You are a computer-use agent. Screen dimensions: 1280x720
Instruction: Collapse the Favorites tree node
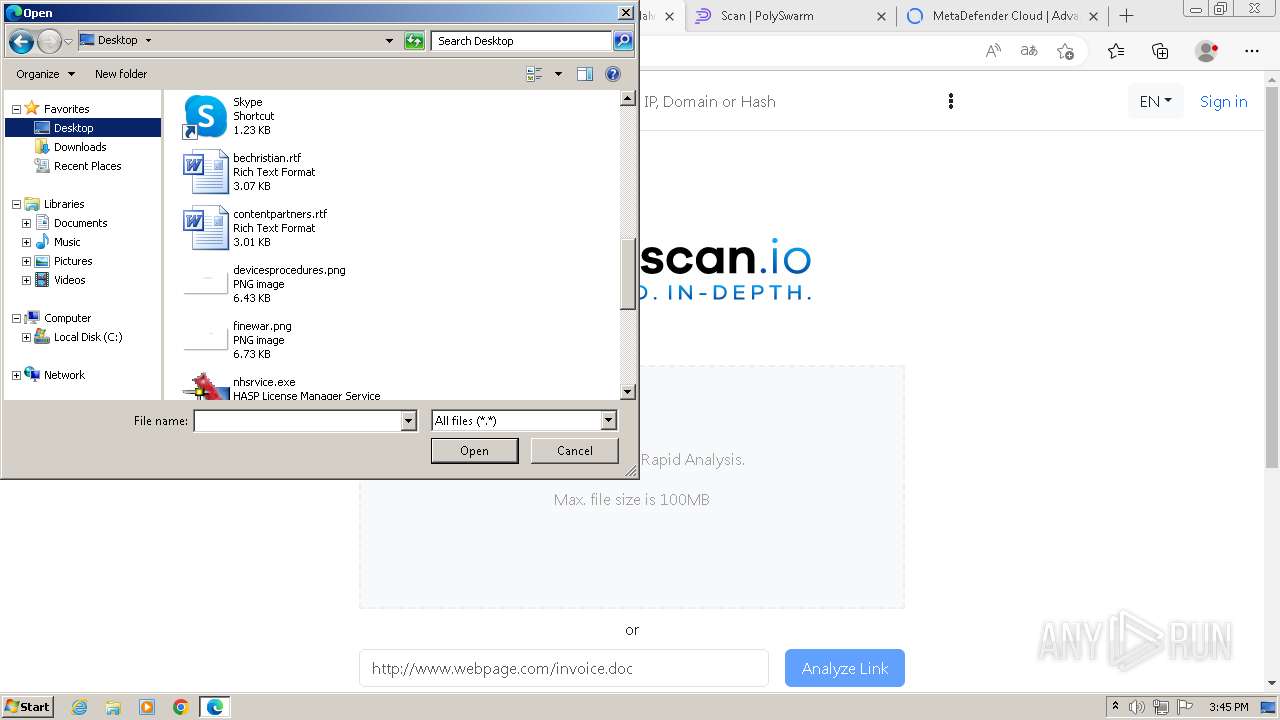pyautogui.click(x=16, y=109)
